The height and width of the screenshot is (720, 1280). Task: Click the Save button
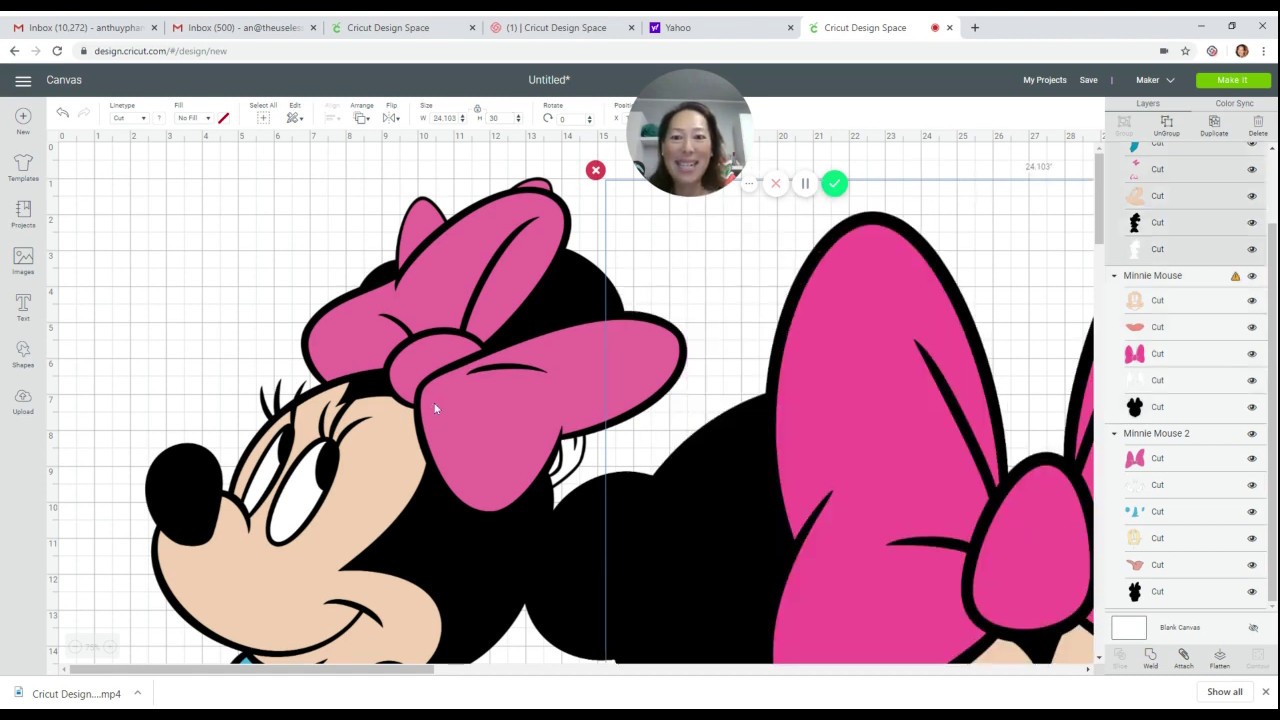(1088, 80)
